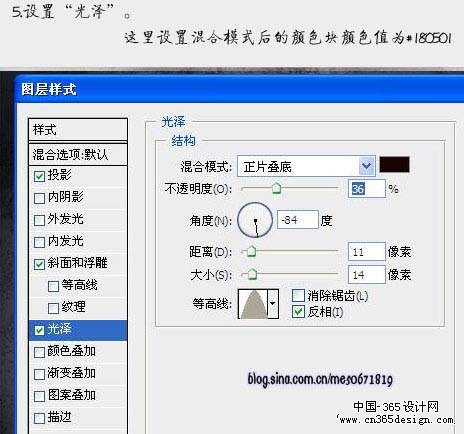Enable the 内阴影 checkbox
Viewport: 464px width, 434px height.
pos(39,198)
